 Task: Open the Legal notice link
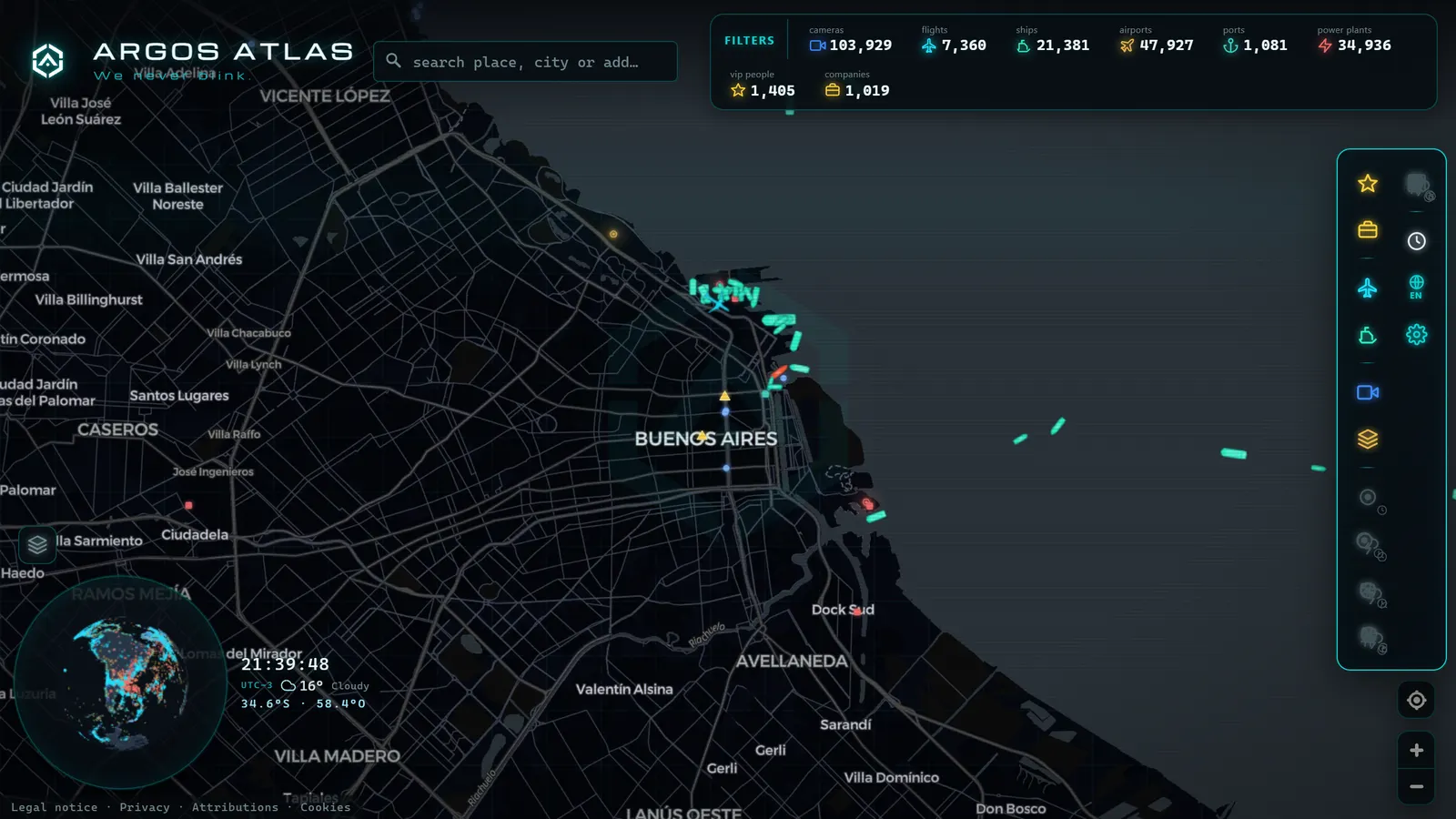pyautogui.click(x=54, y=807)
